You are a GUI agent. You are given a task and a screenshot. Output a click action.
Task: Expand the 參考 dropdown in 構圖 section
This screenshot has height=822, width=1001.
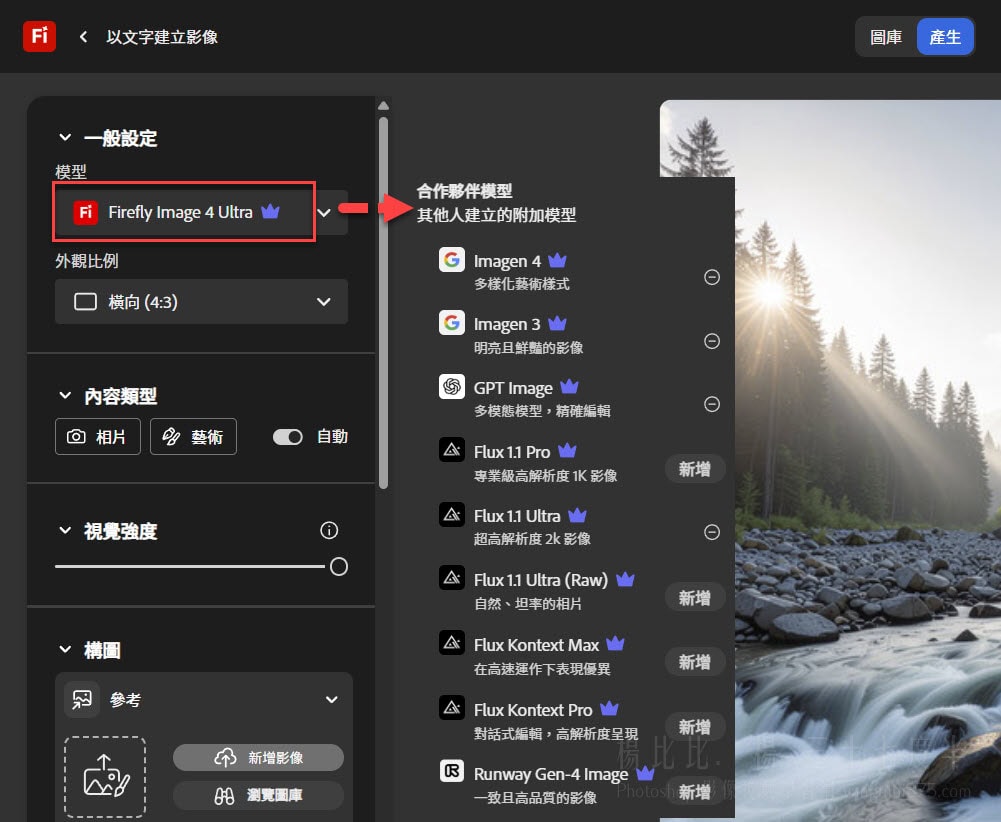(330, 700)
